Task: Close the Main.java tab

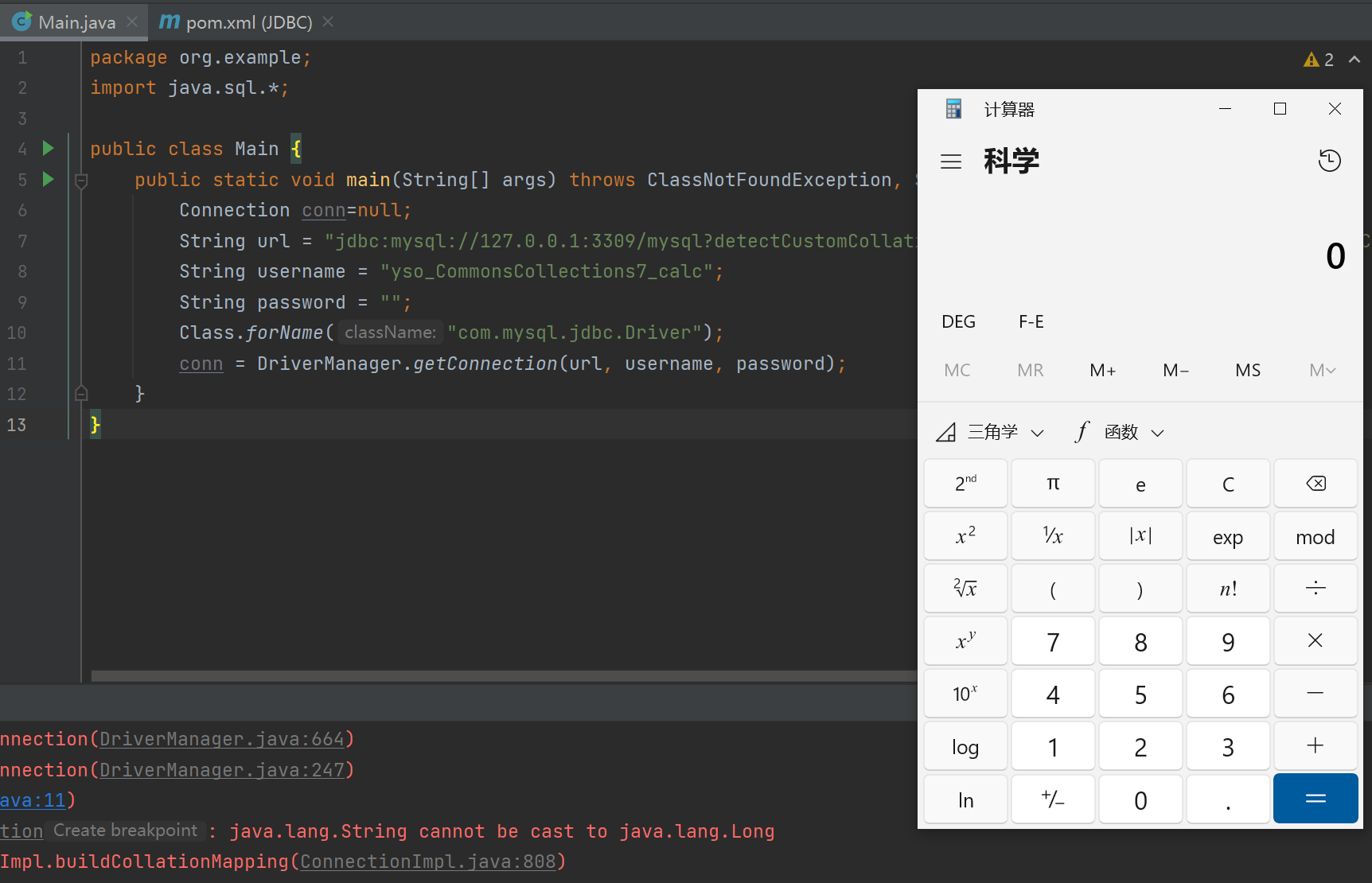Action: (132, 22)
